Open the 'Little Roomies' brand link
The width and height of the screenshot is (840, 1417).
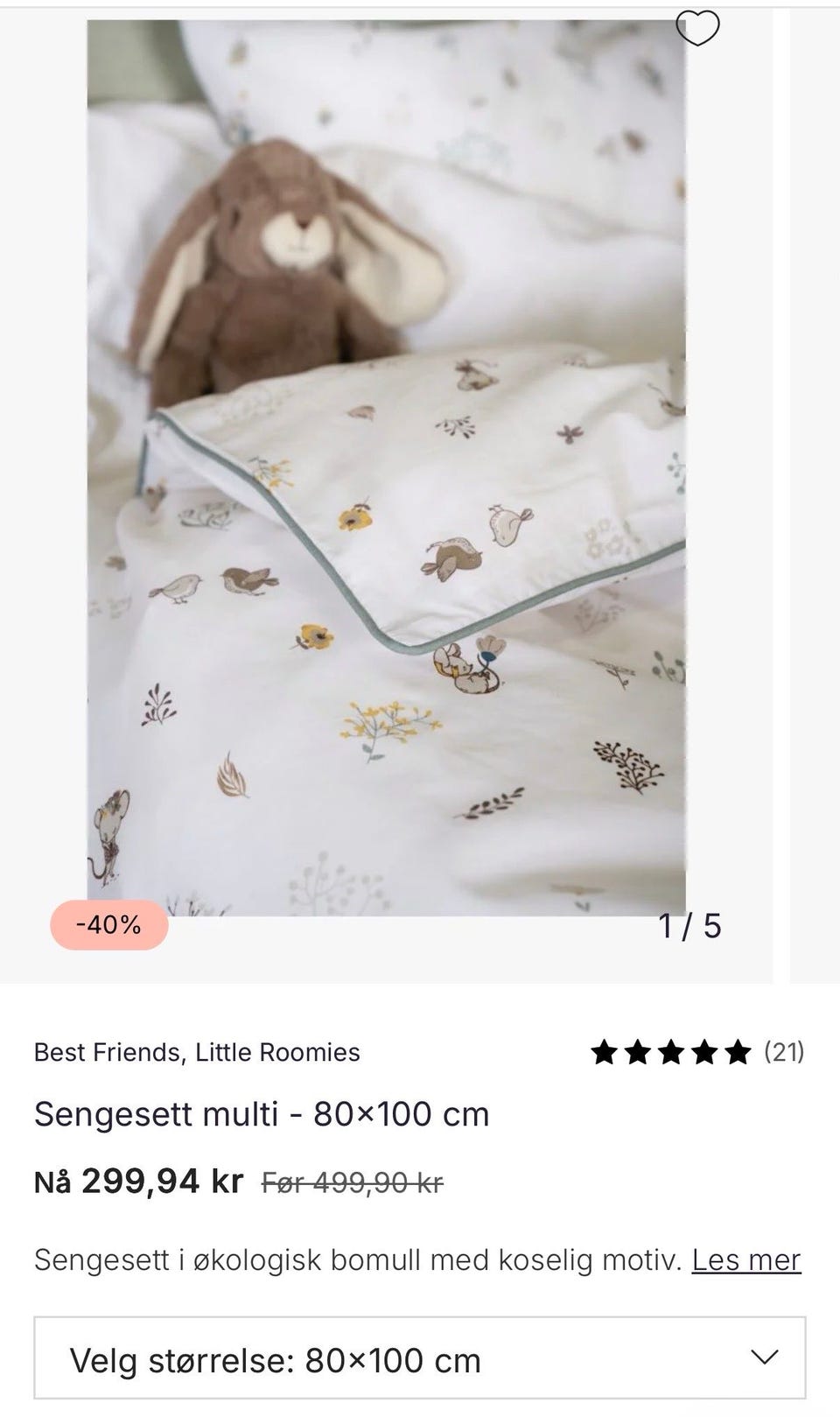(277, 1052)
